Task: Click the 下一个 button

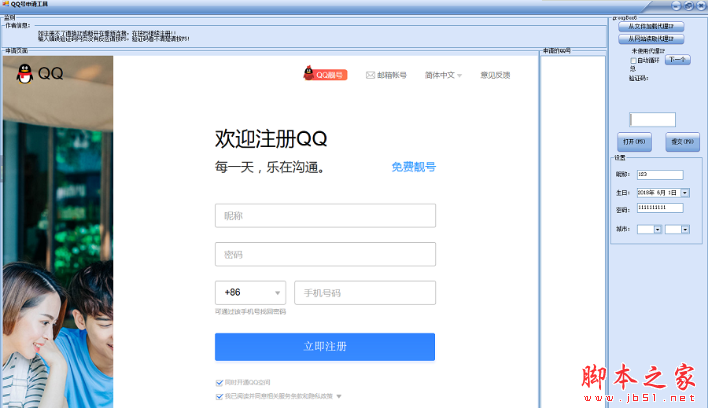Action: [x=677, y=60]
